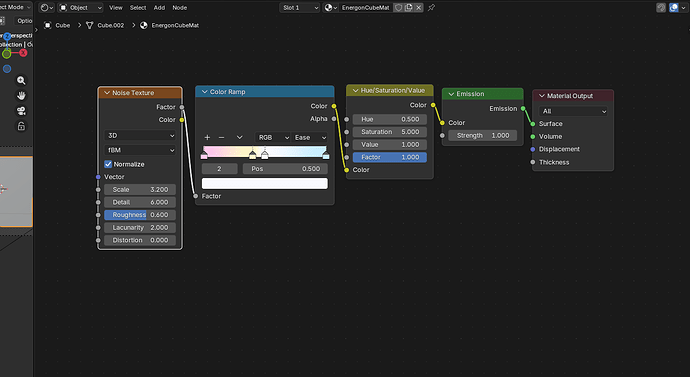
Task: Click the viewport pan hand icon
Action: (x=21, y=95)
